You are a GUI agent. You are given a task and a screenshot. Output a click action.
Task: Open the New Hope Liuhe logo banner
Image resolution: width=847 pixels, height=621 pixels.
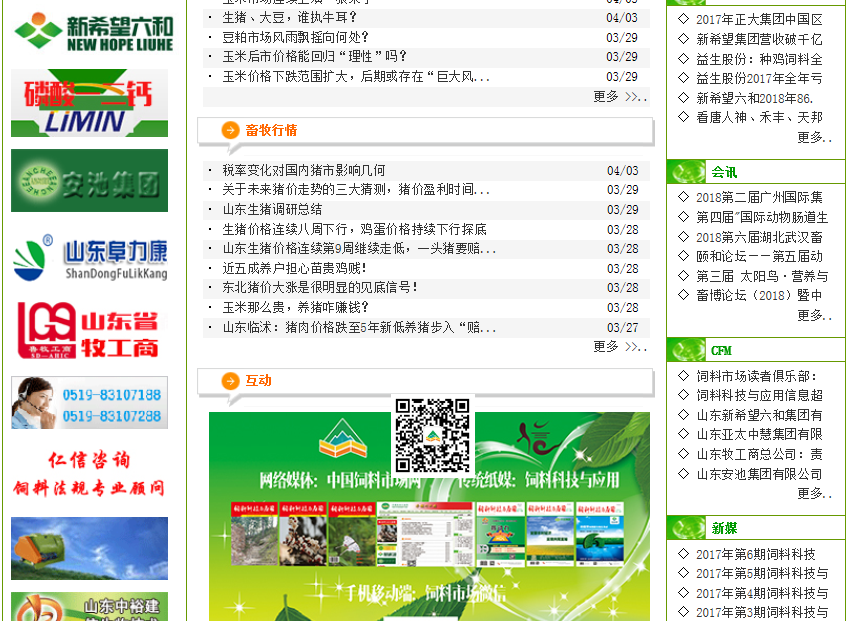pyautogui.click(x=93, y=32)
